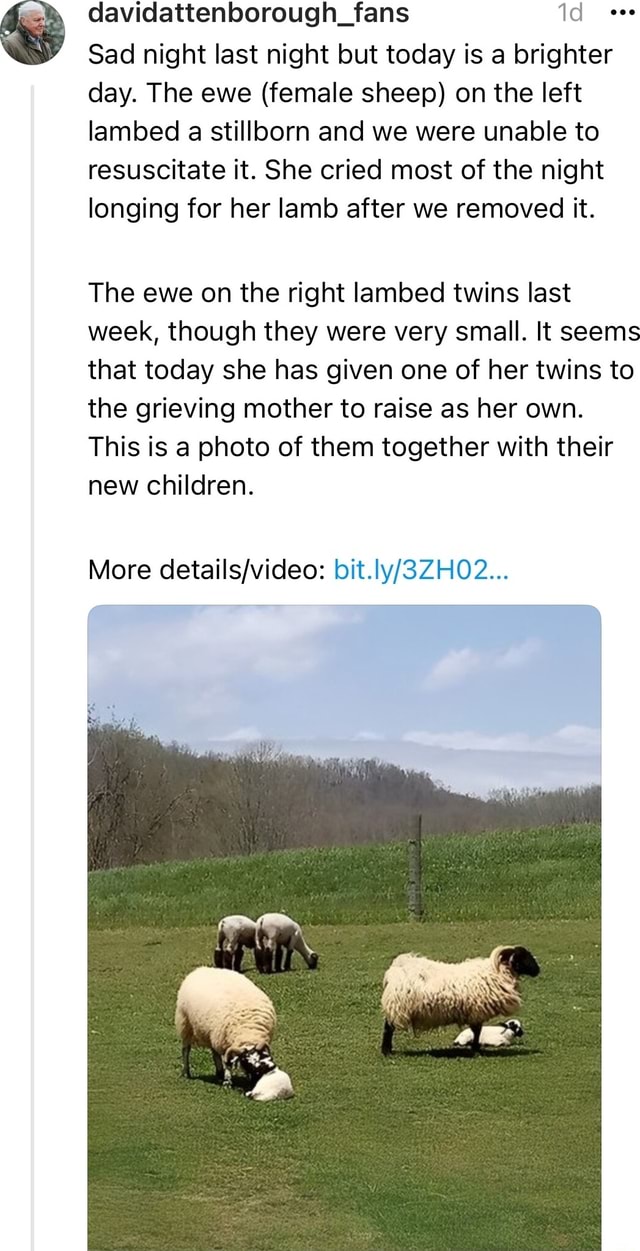Tap the 'new children.' closing text
The image size is (640, 1251).
[170, 485]
